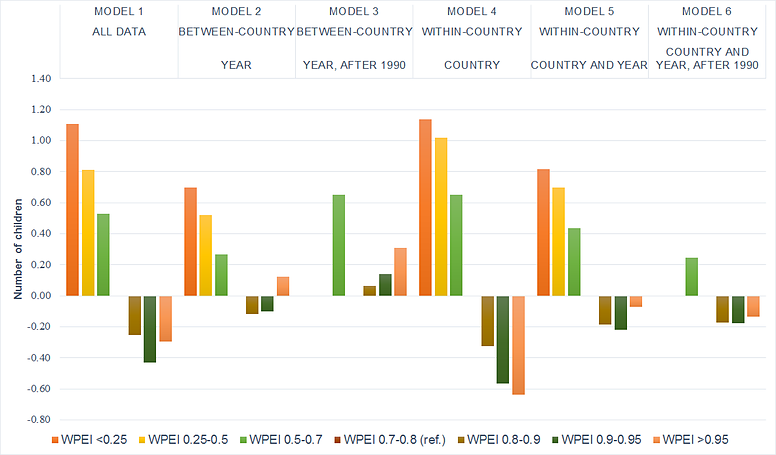776x455 pixels.
Task: Click the 'Number of children' axis title
Action: (18, 249)
